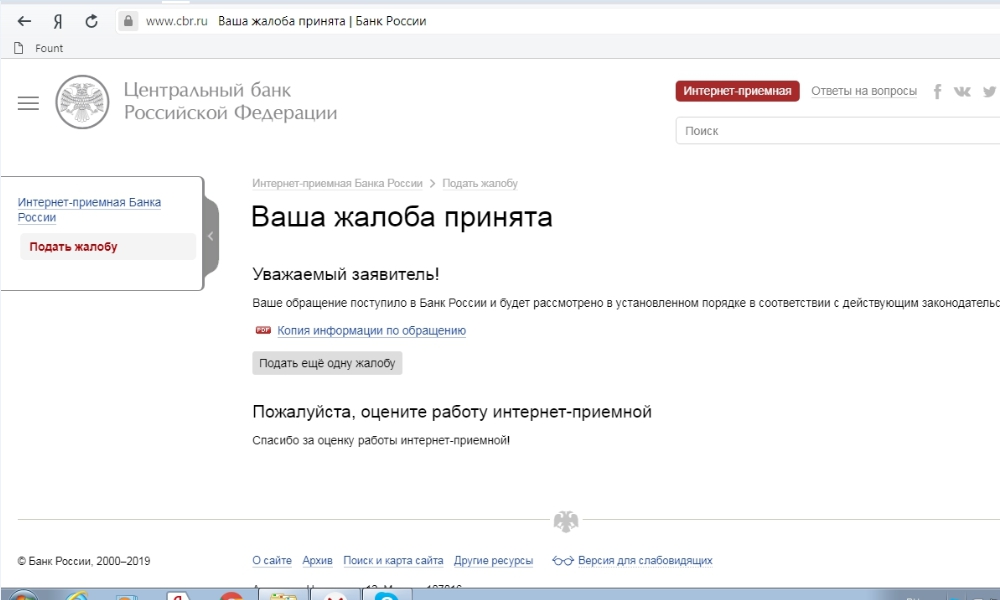Open the hamburger site menu
The height and width of the screenshot is (600, 1000).
pos(28,103)
